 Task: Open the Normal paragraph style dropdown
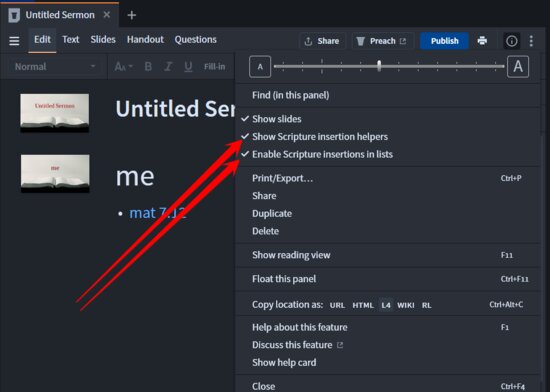tap(55, 66)
